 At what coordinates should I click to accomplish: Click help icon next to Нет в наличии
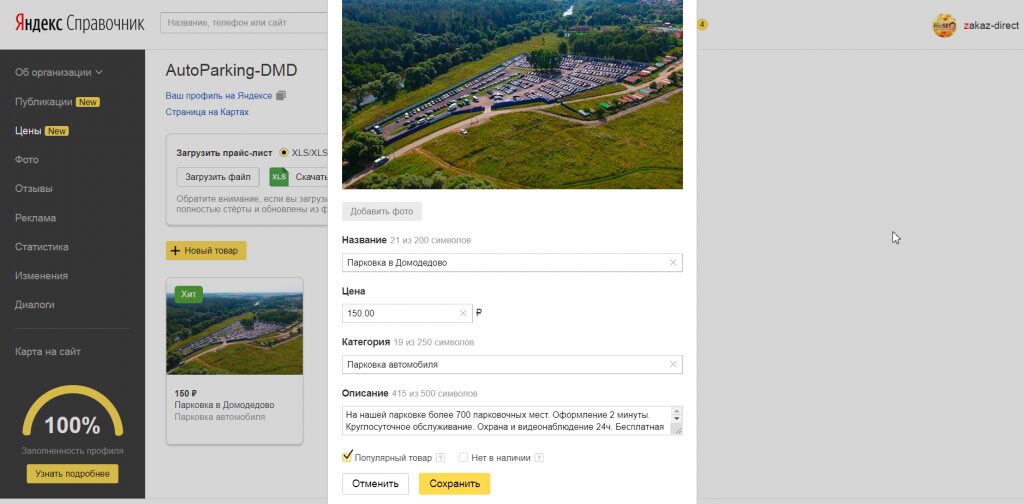(x=539, y=458)
